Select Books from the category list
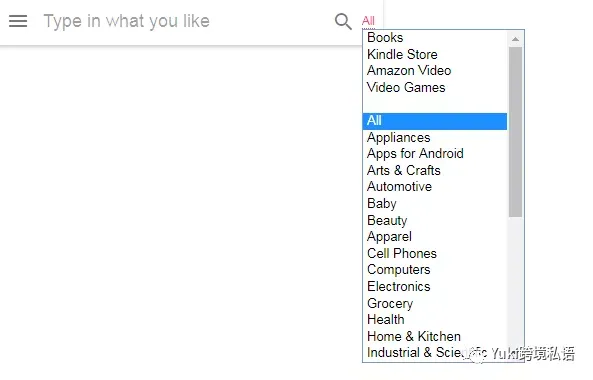 pos(435,38)
